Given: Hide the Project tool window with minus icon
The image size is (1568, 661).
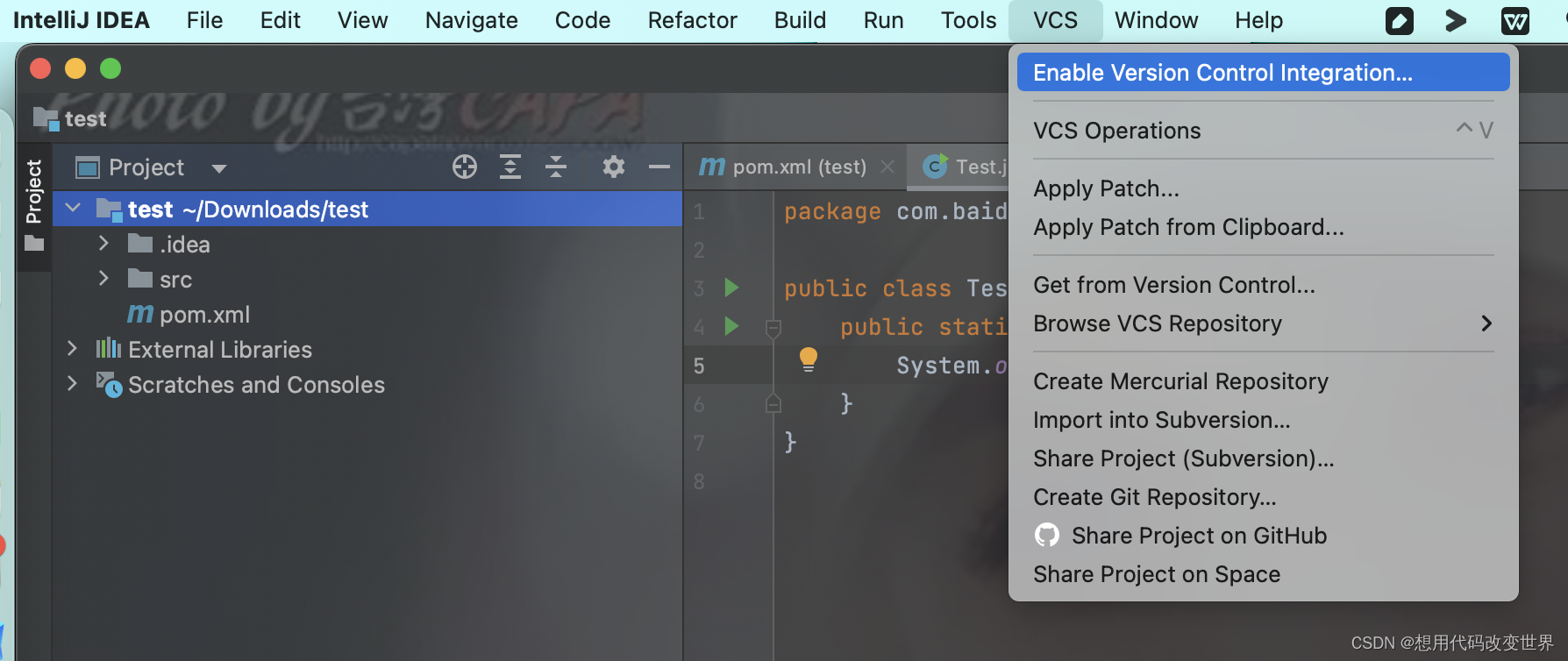Looking at the screenshot, I should (659, 167).
